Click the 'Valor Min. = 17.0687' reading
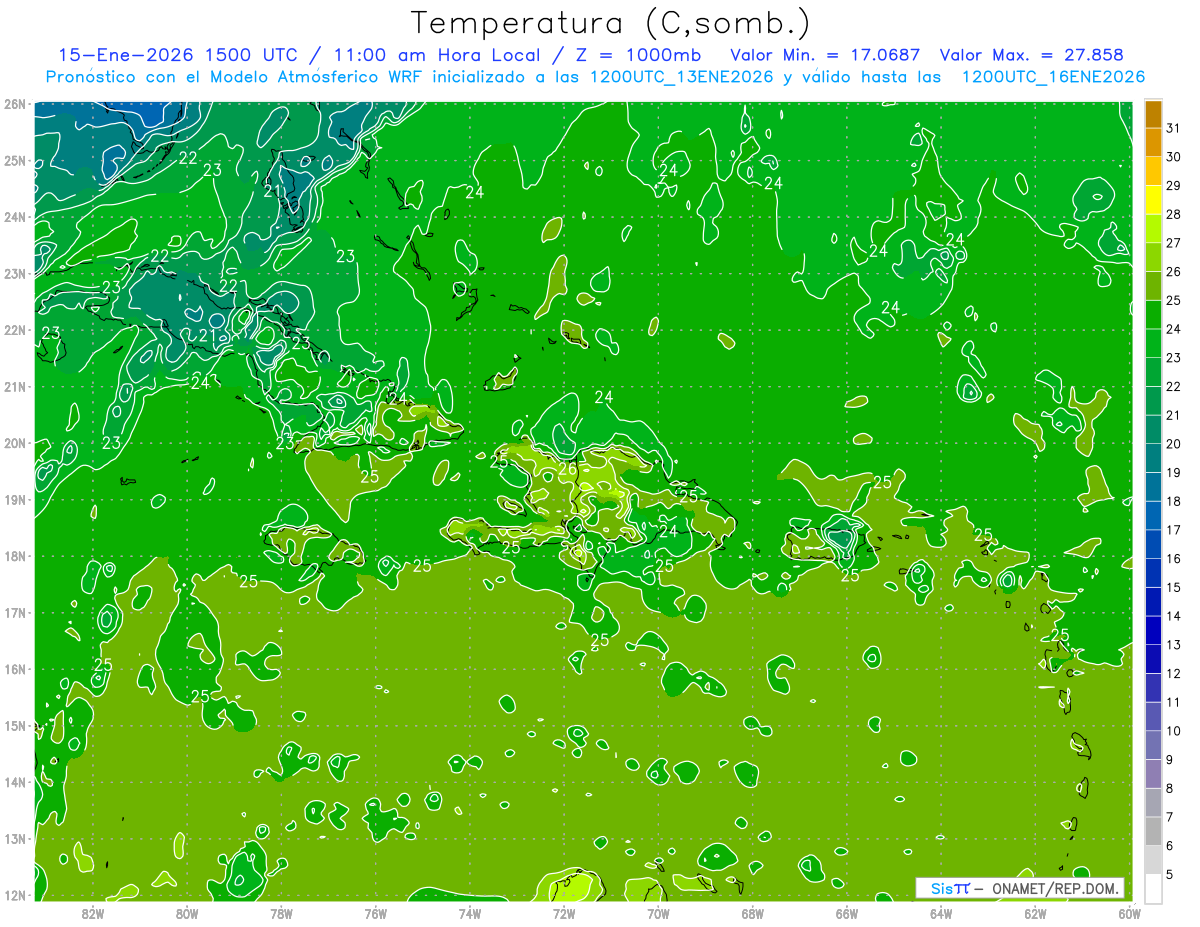The width and height of the screenshot is (1200, 927). (825, 55)
